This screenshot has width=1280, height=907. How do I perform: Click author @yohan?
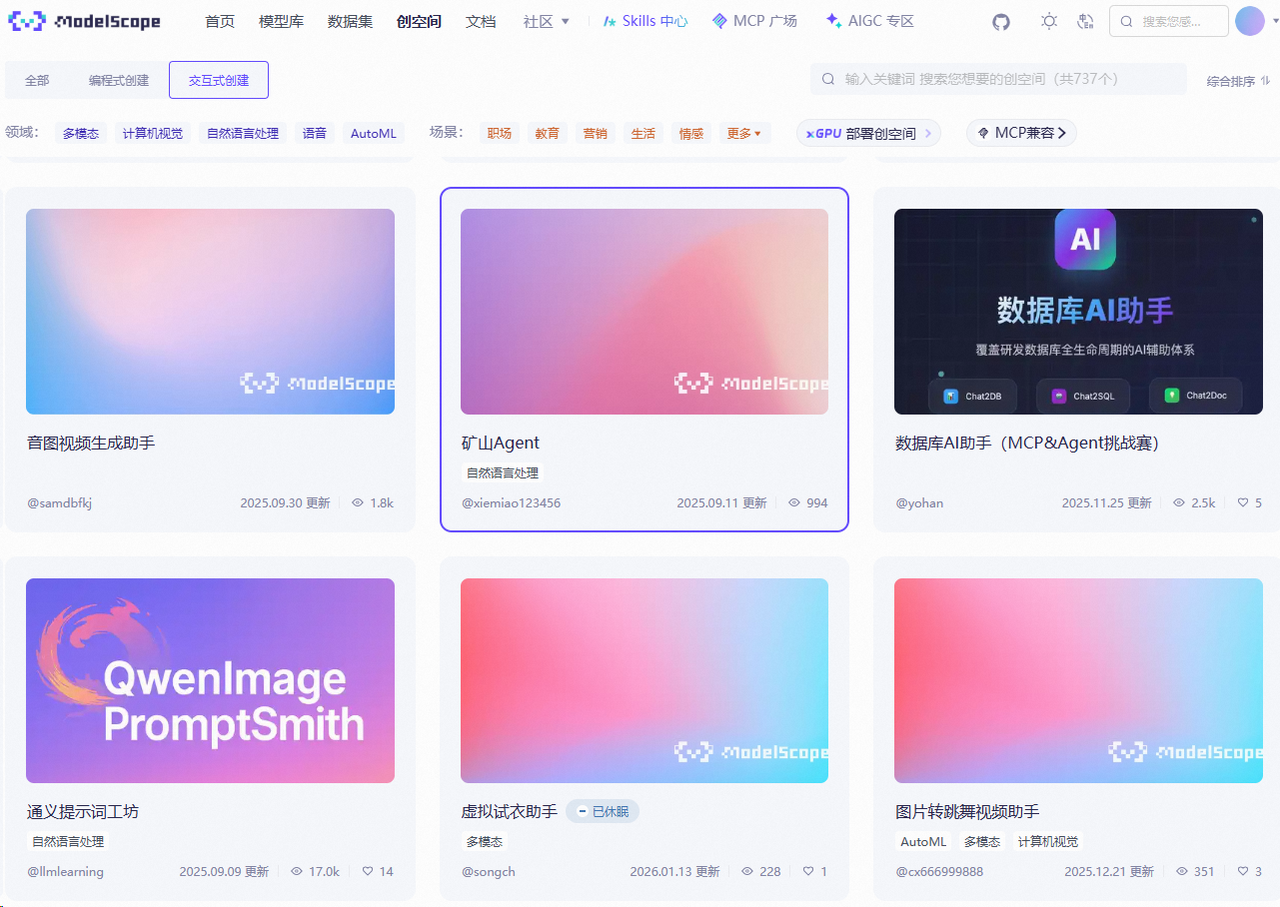point(919,503)
